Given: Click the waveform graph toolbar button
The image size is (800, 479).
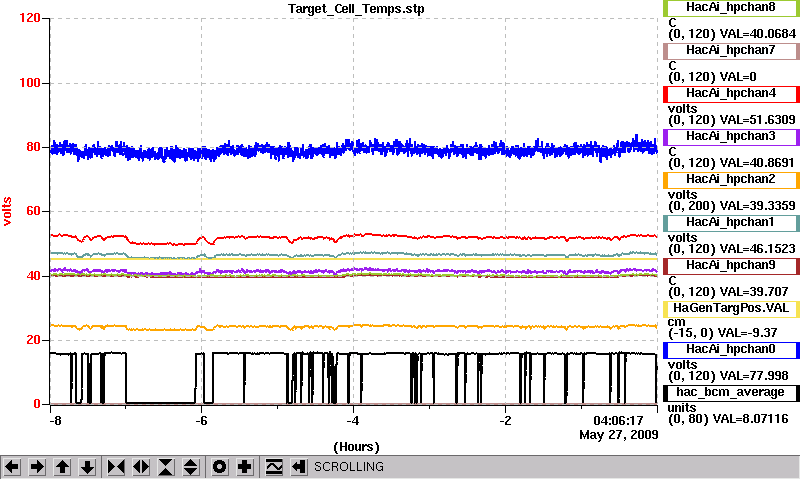Looking at the screenshot, I should [x=274, y=467].
